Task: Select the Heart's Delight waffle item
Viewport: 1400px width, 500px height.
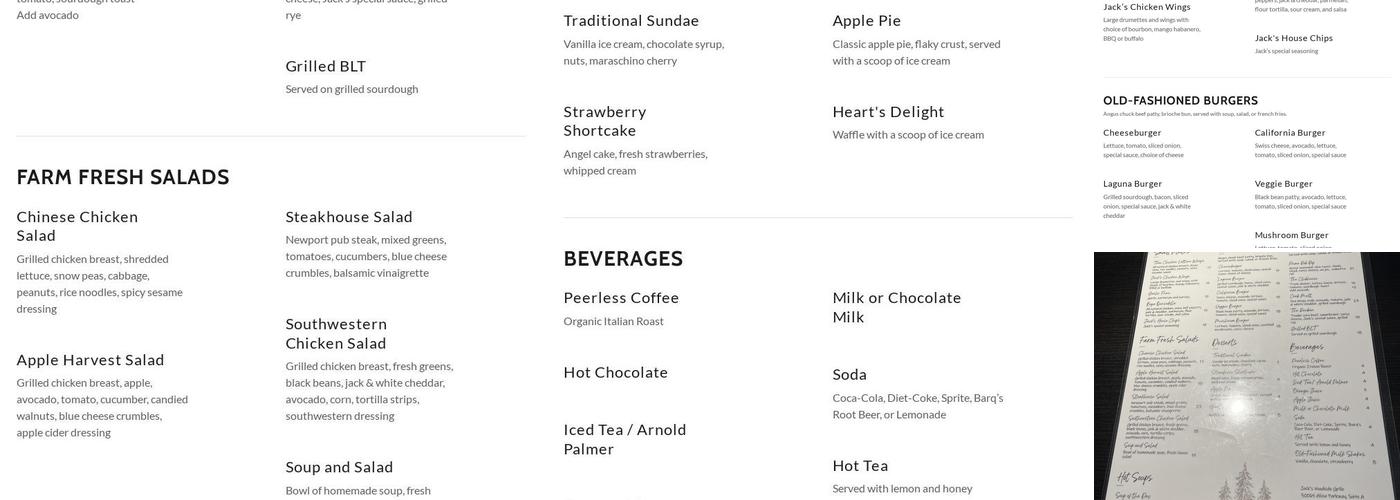Action: [888, 112]
